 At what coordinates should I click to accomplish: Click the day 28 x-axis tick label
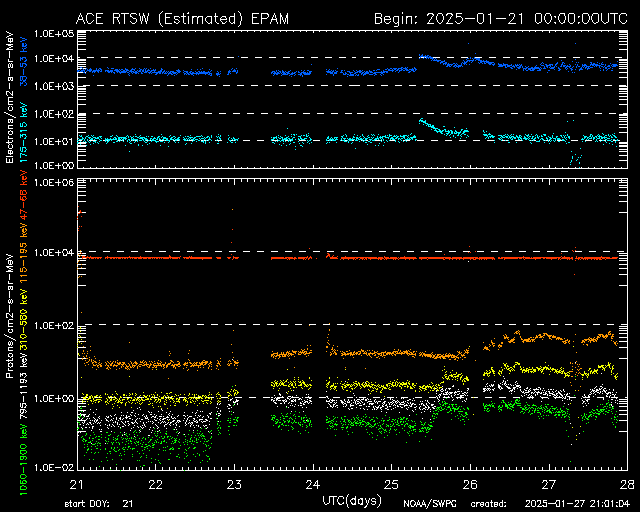click(x=627, y=485)
